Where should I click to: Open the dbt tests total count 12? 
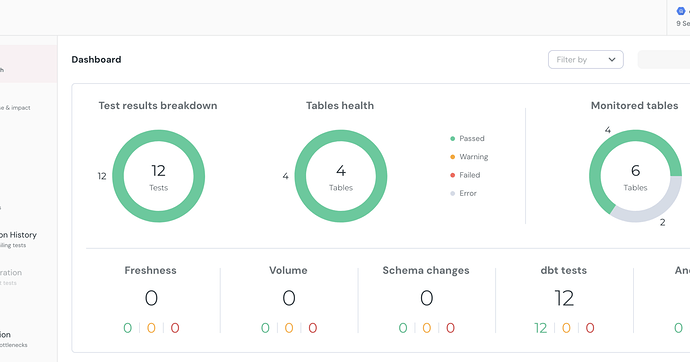pos(564,298)
